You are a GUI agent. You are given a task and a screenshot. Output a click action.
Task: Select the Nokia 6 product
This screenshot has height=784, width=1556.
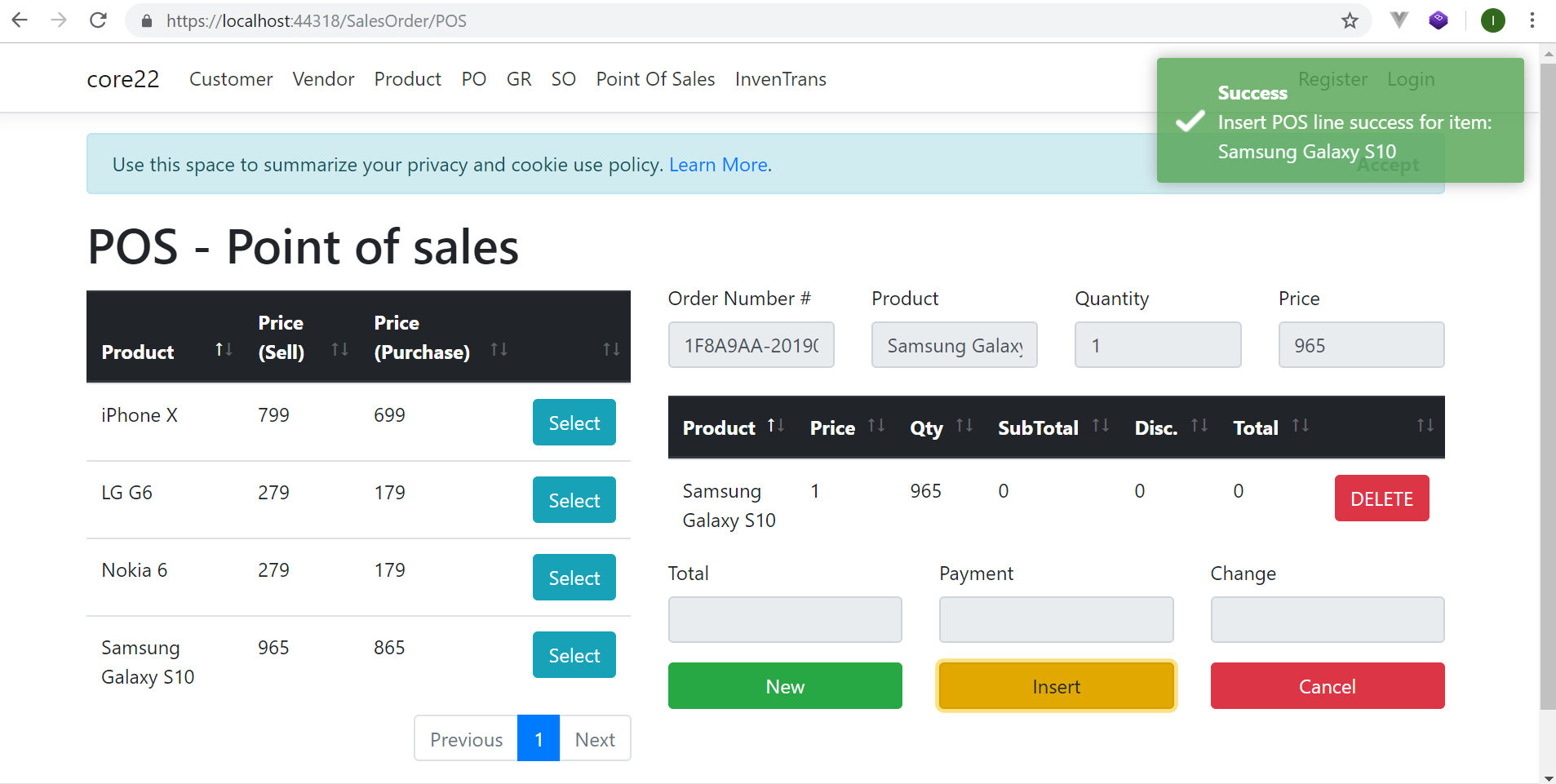tap(574, 578)
